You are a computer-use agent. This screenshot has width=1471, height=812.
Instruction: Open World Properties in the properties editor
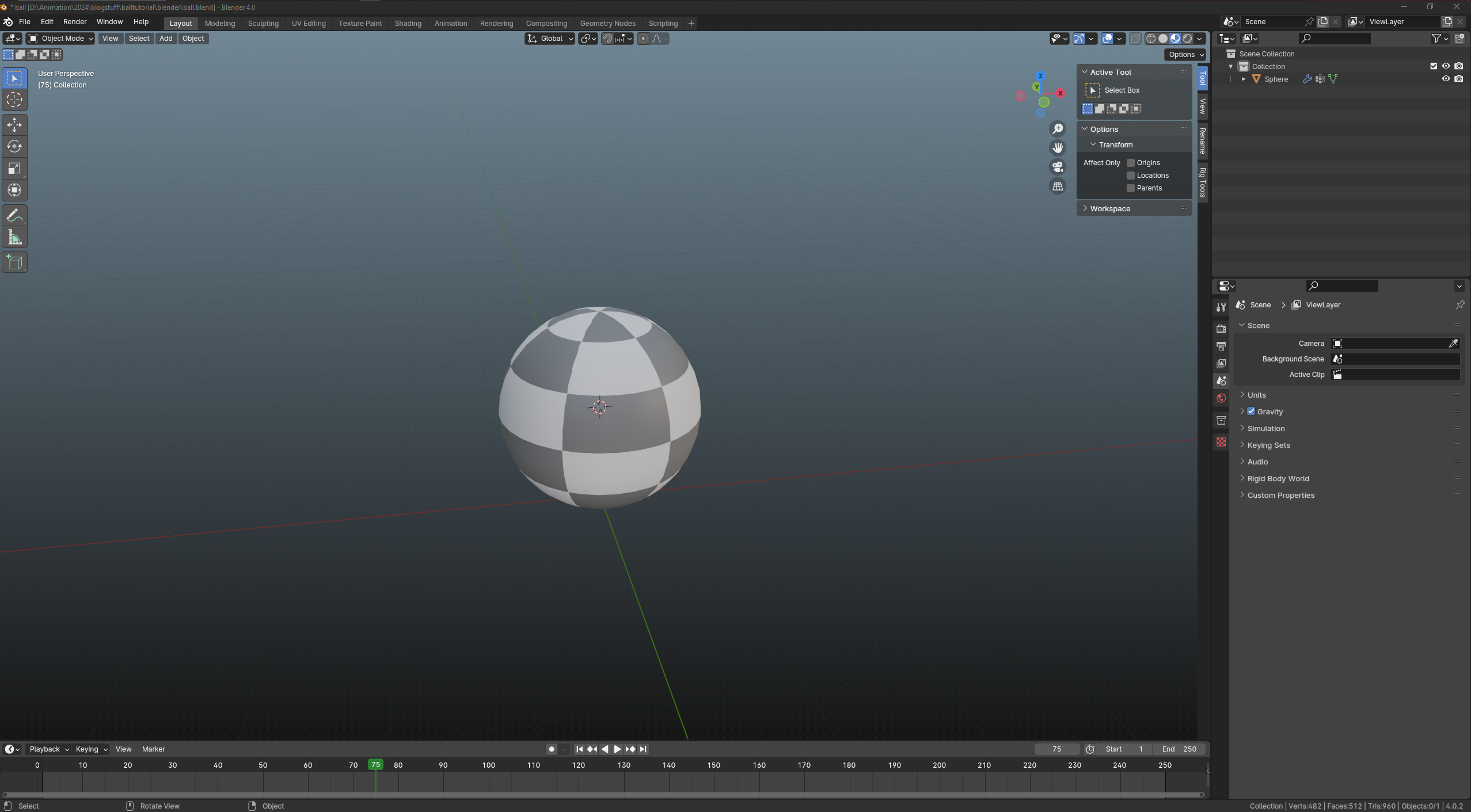pos(1221,398)
